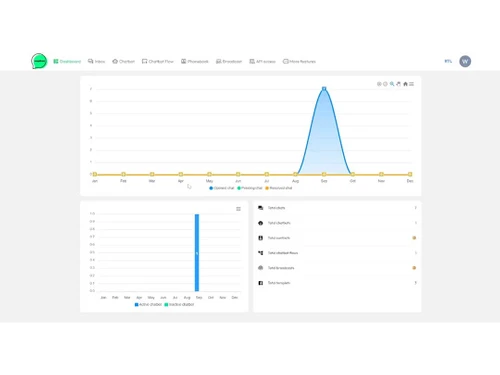
Task: Click the Total chatbots label
Action: [279, 223]
